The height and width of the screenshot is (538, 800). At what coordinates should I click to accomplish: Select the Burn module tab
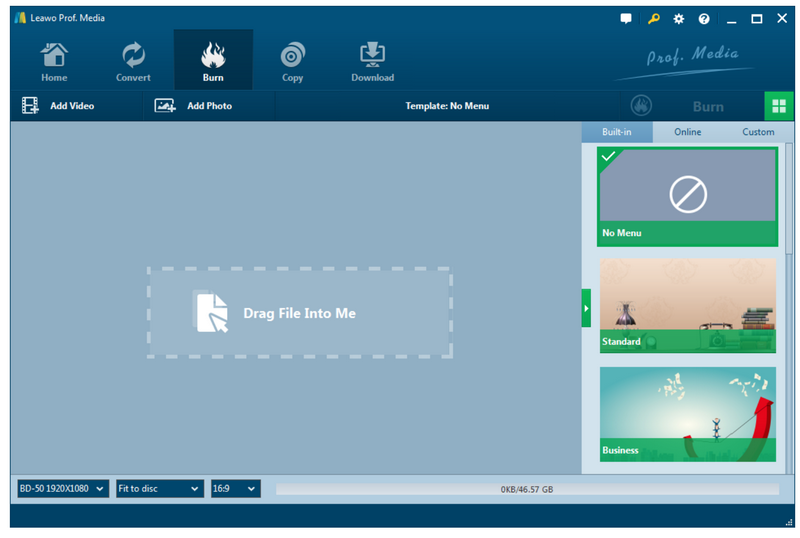point(213,62)
